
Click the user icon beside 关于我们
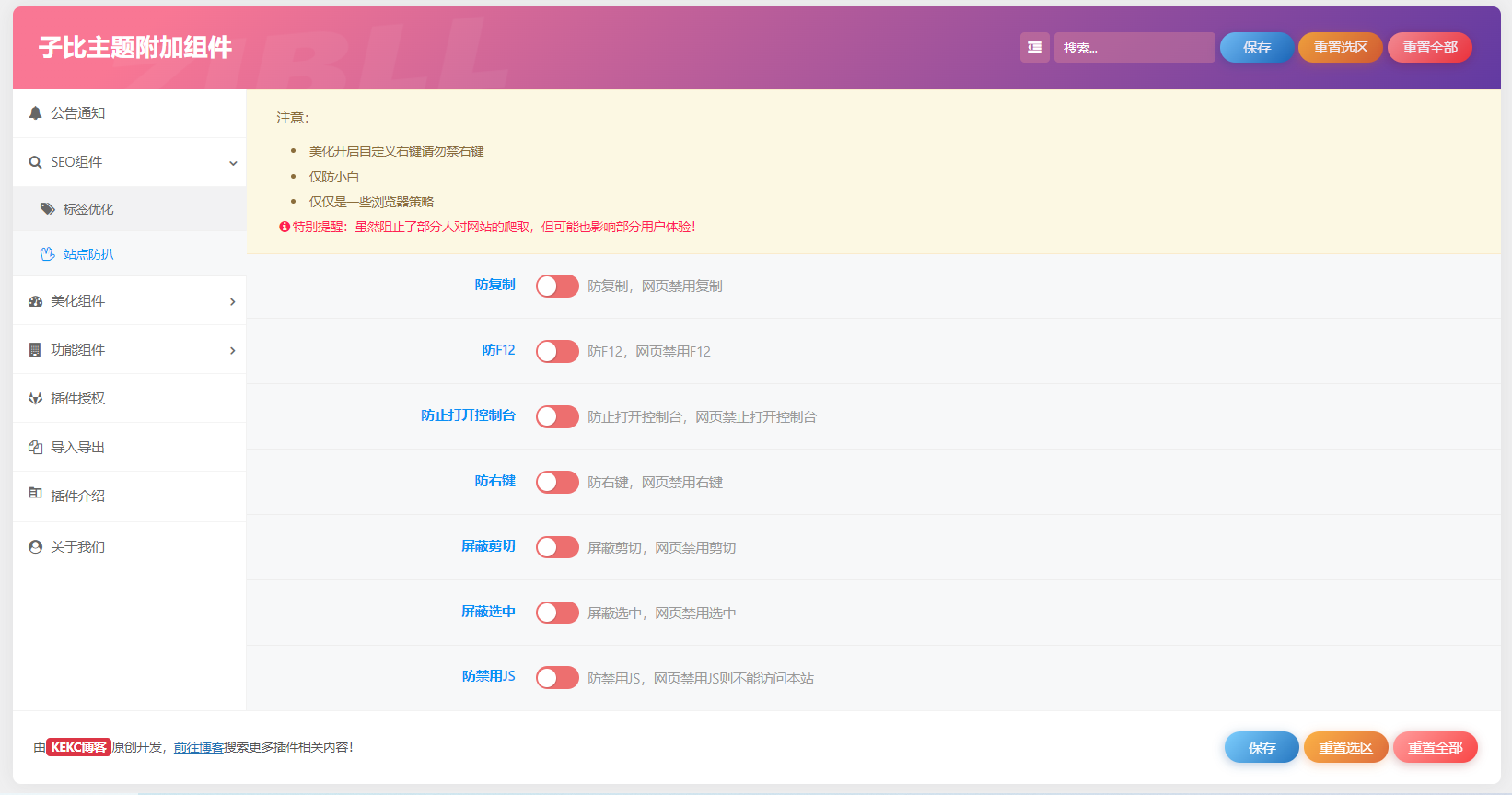click(35, 547)
